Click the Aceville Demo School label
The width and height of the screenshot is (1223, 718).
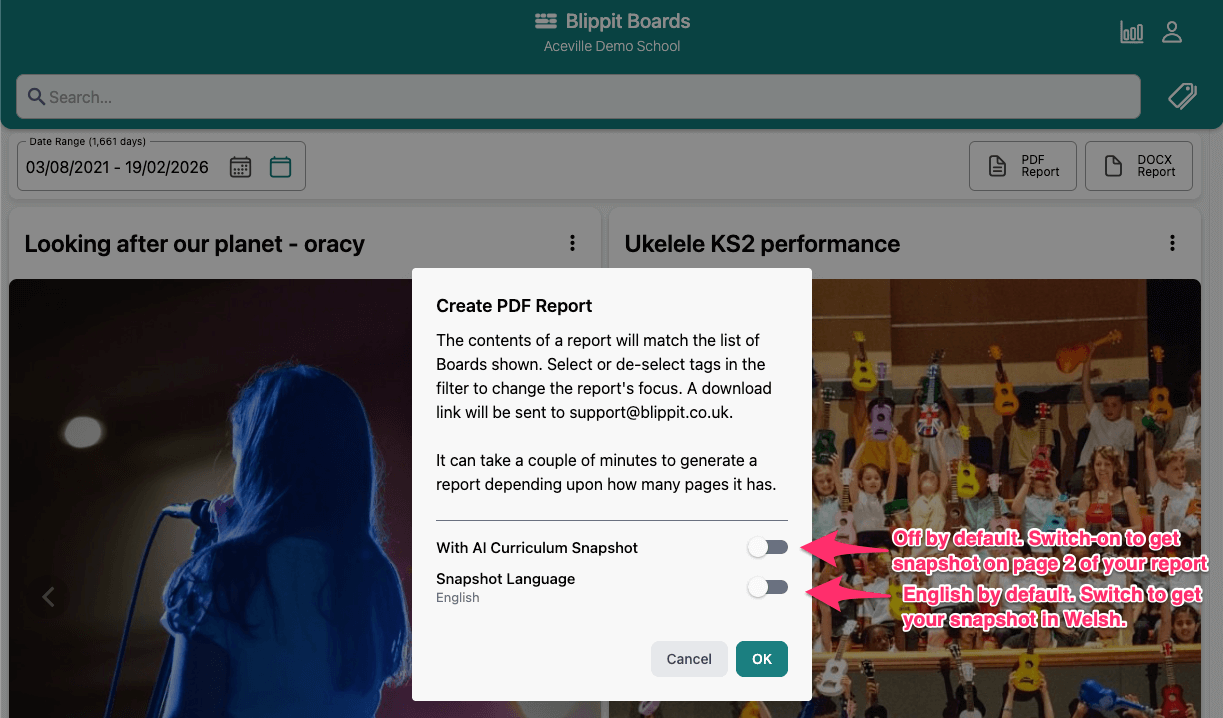(611, 46)
